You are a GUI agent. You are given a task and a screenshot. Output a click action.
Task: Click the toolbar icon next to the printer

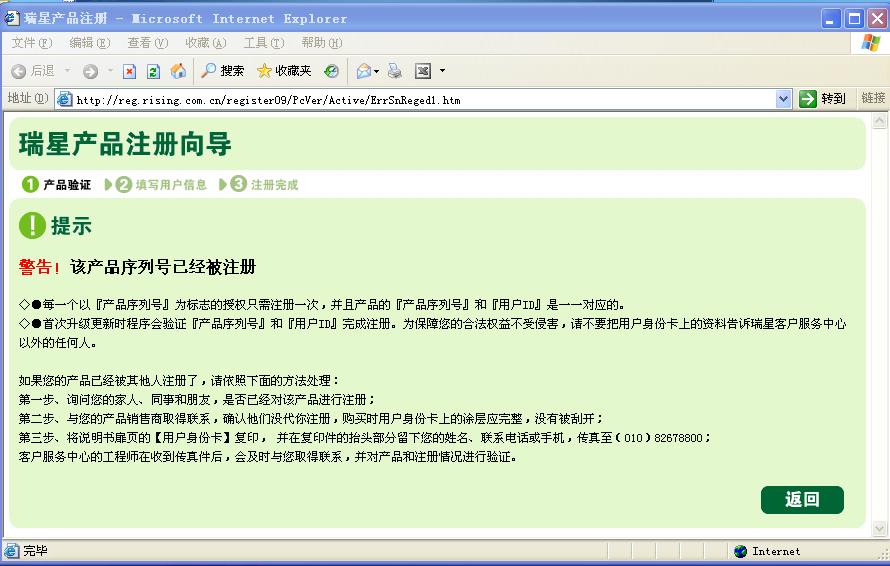(423, 71)
